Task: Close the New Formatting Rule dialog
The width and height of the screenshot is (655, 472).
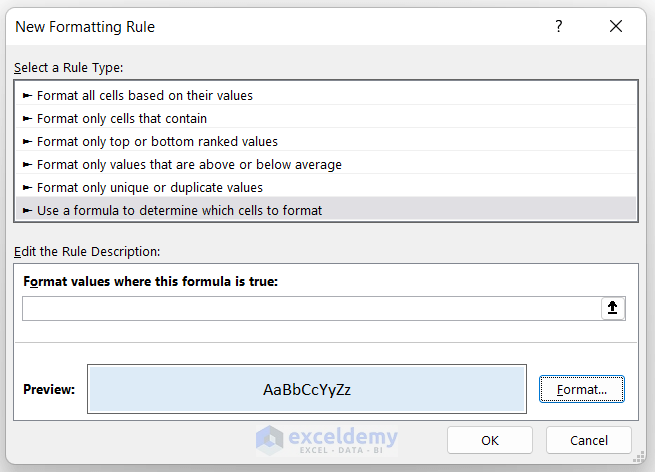Action: click(616, 27)
